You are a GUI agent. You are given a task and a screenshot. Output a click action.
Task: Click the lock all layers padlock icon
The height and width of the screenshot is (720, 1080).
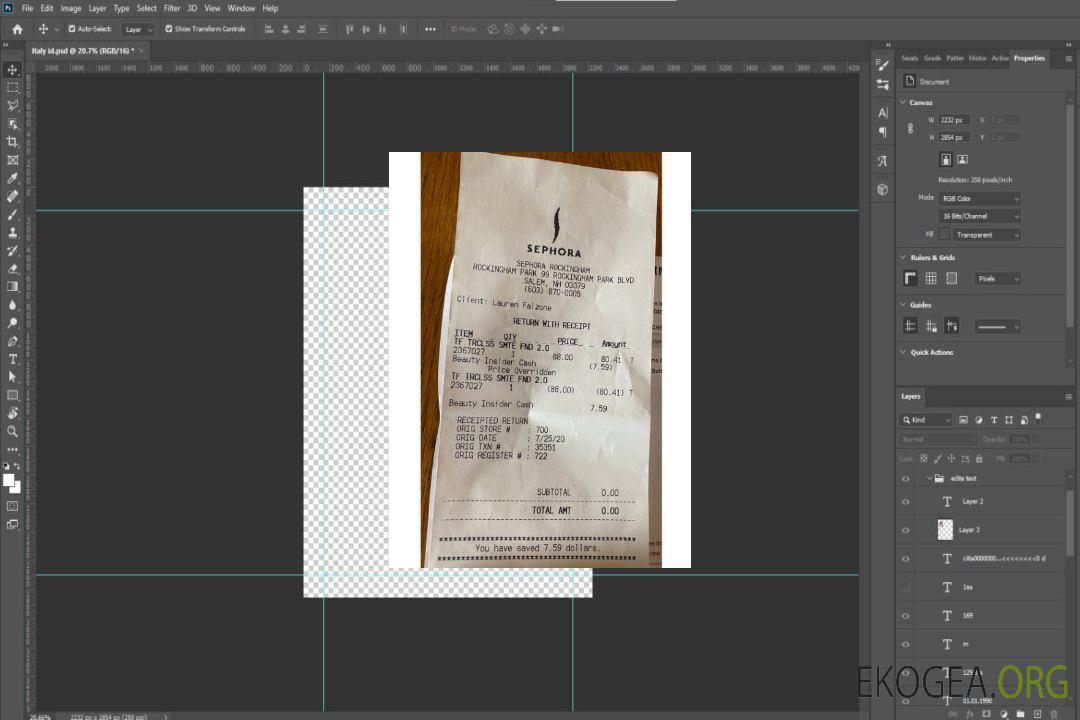pyautogui.click(x=979, y=459)
